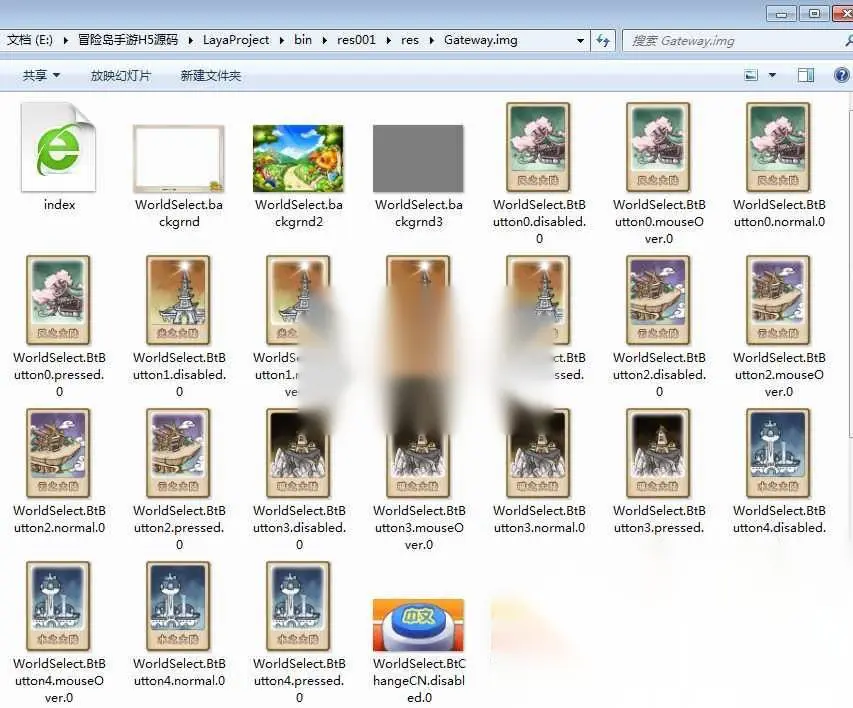Toggle the preview pane icon

[x=806, y=75]
